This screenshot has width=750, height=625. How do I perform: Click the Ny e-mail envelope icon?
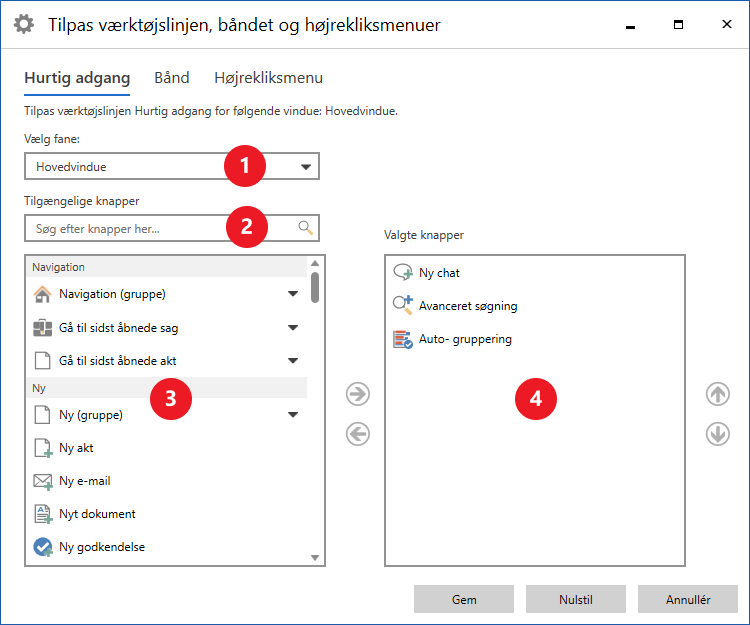(x=43, y=481)
